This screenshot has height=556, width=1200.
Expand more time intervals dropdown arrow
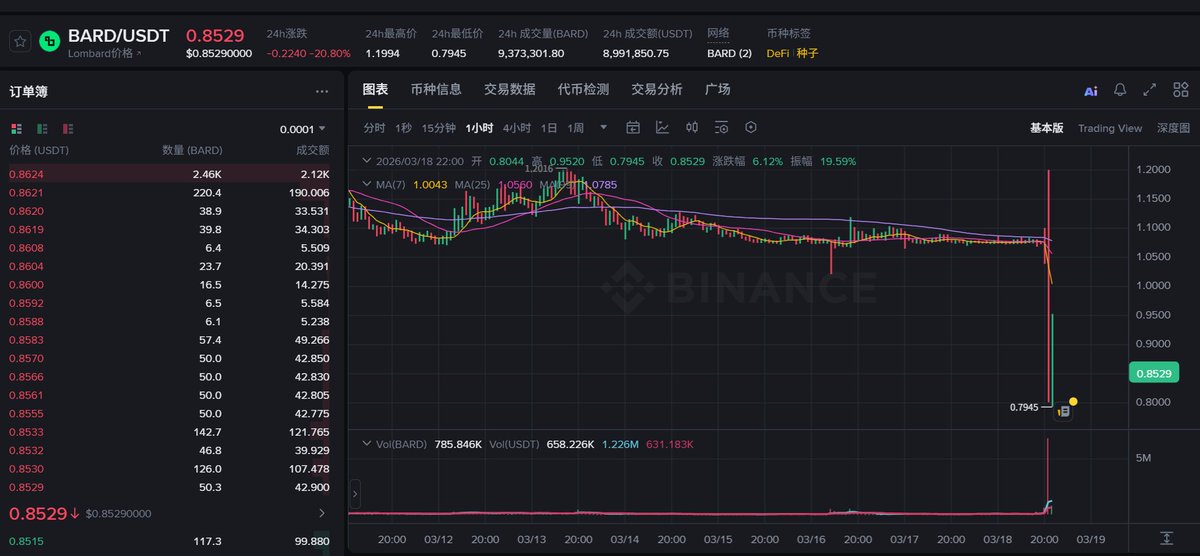click(603, 128)
